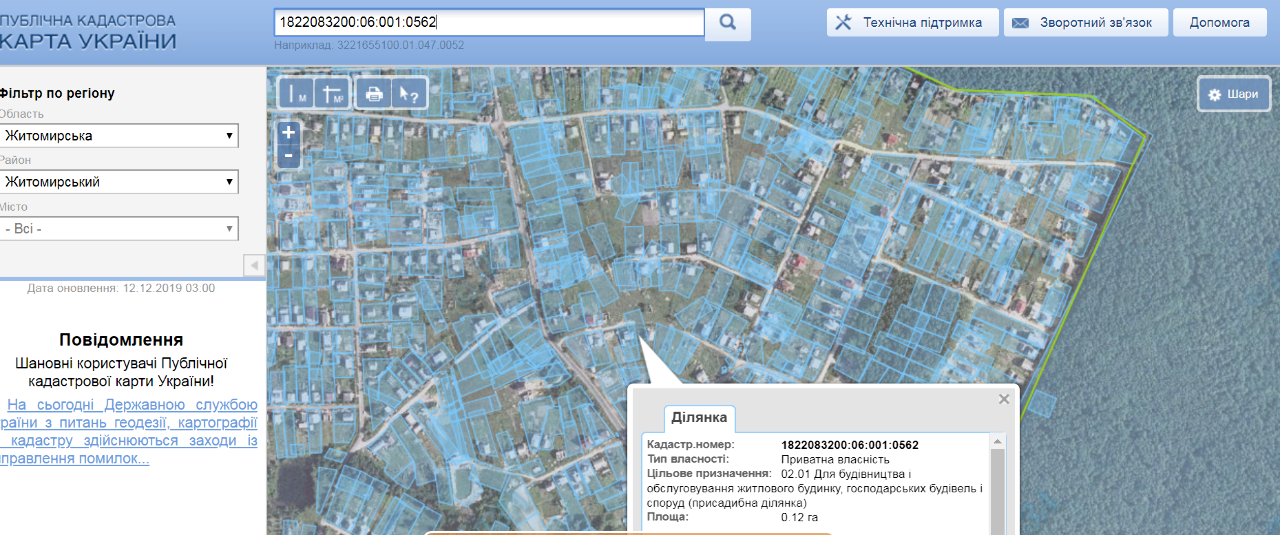Open the Допомога page
The width and height of the screenshot is (1280, 535).
point(1219,23)
